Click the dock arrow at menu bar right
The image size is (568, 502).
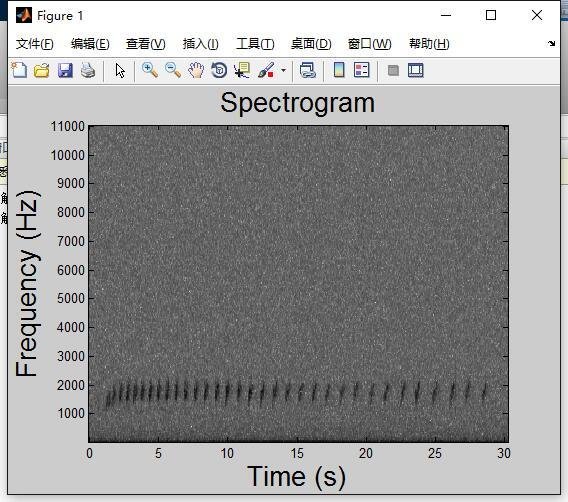[551, 43]
